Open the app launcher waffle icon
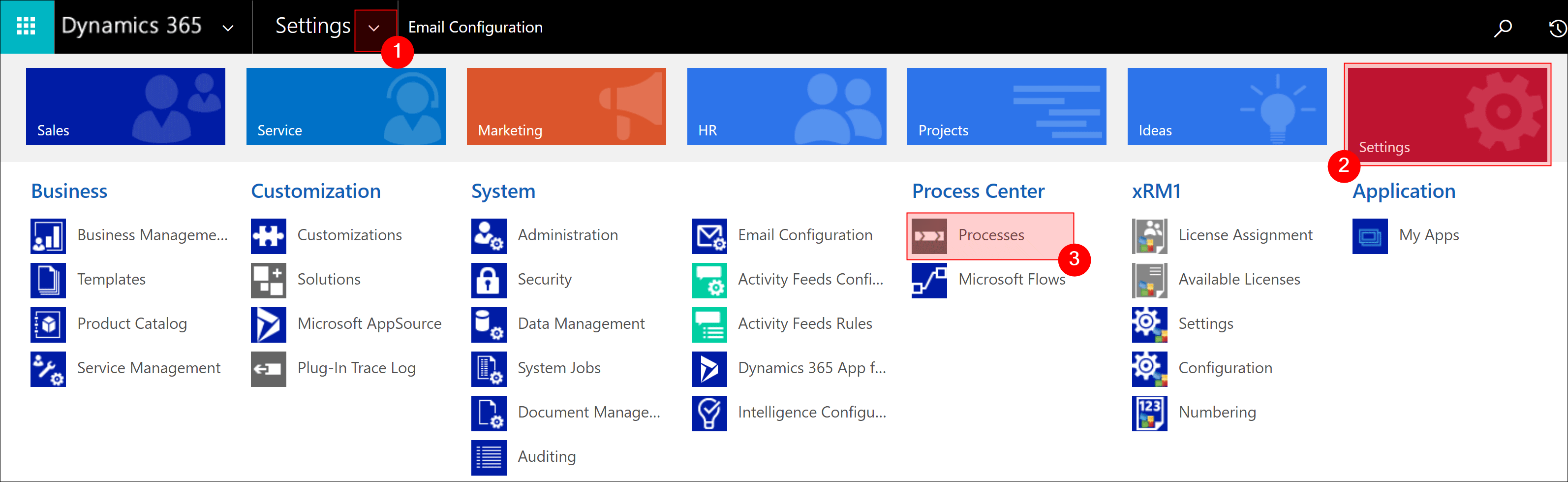The image size is (1568, 482). tap(26, 26)
